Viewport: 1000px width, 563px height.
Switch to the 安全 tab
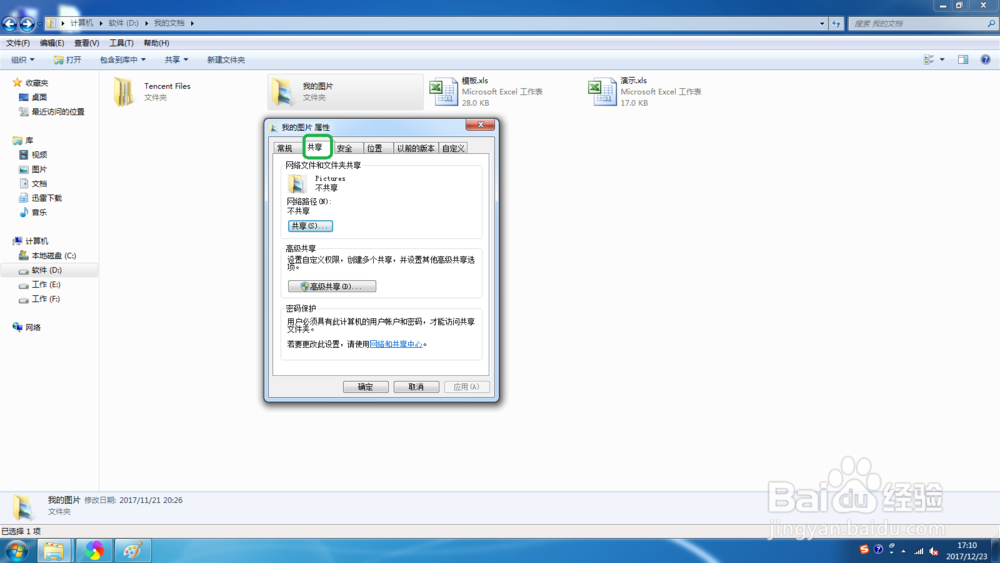(344, 149)
